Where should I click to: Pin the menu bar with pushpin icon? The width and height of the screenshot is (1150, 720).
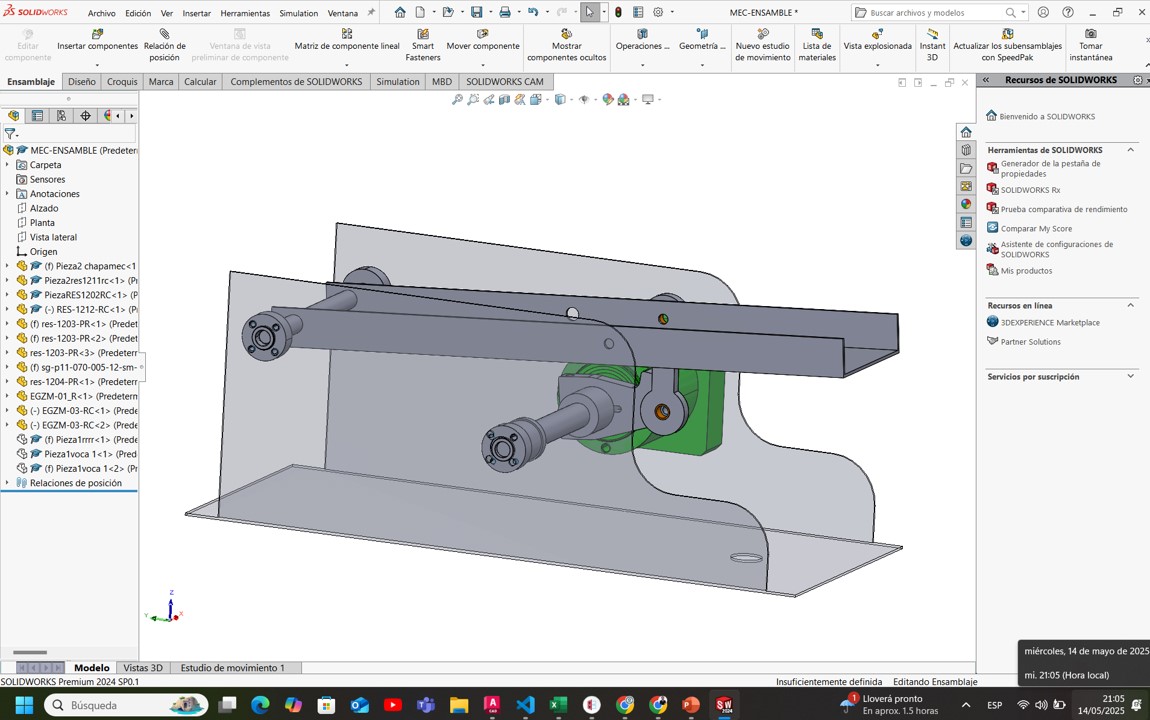[371, 12]
